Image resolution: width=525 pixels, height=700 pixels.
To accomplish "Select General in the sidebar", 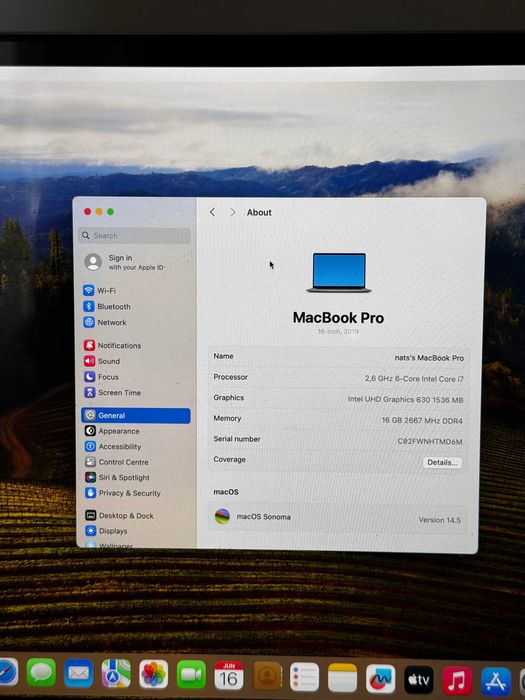I will [136, 416].
